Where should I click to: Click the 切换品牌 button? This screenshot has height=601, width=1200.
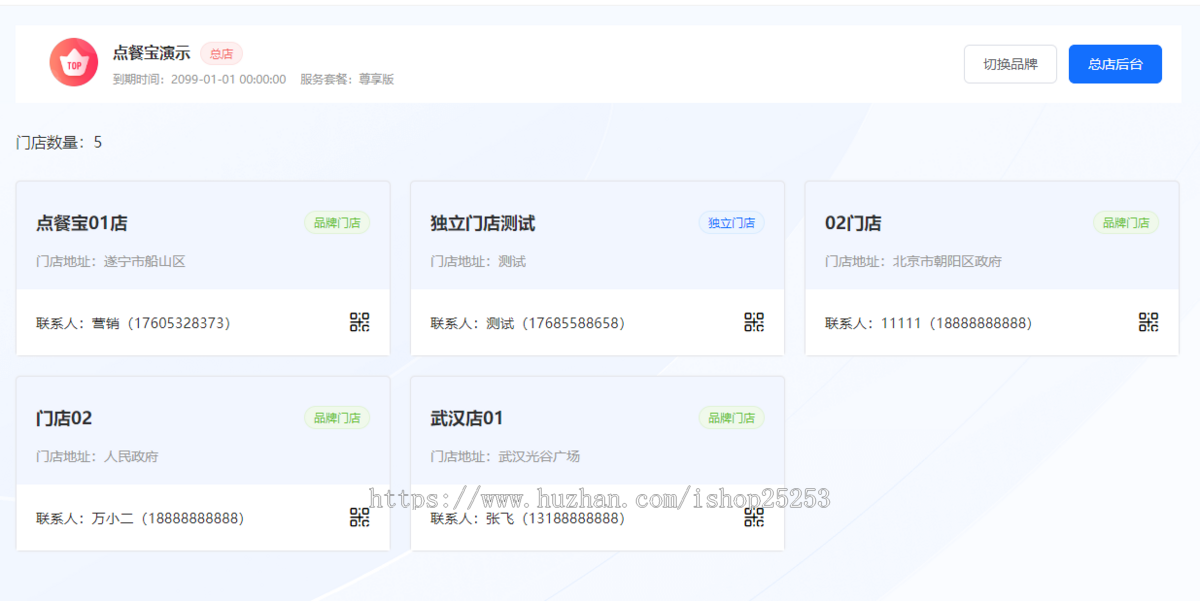[1010, 64]
